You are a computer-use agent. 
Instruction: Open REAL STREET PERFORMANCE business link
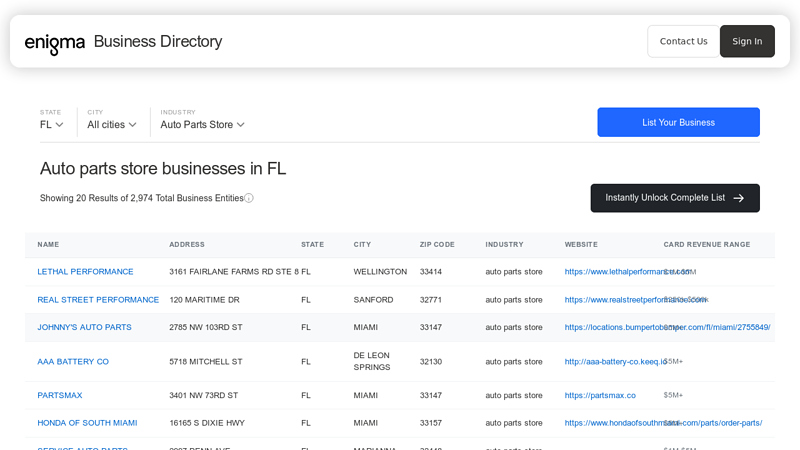pos(98,299)
